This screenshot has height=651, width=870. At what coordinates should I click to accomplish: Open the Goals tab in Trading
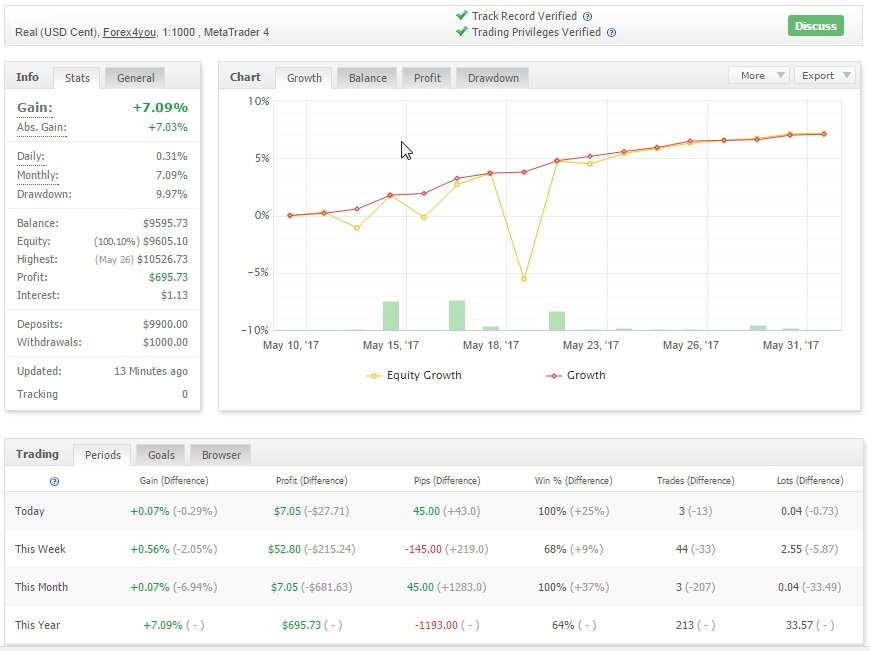click(x=161, y=455)
